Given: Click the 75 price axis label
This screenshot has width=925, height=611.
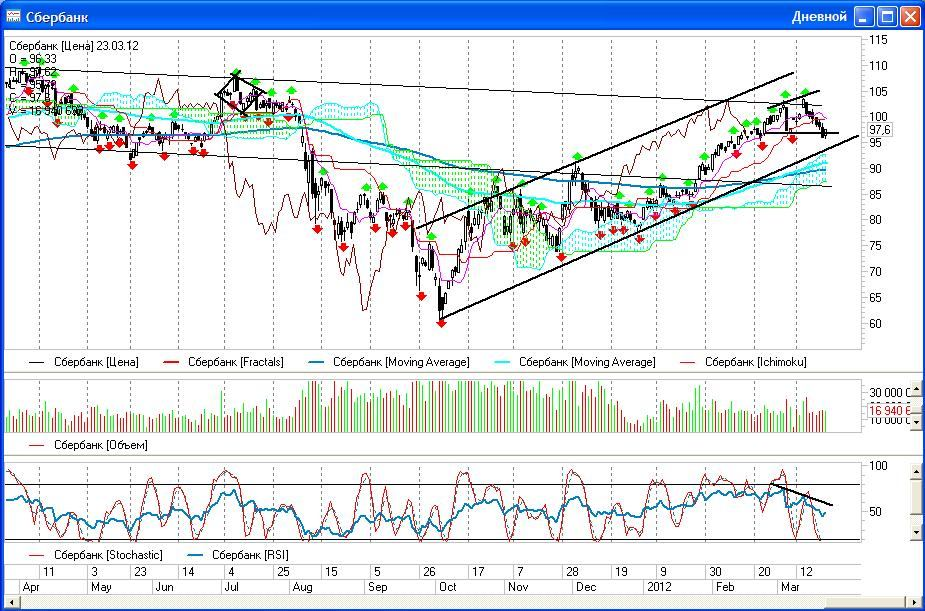Looking at the screenshot, I should click(x=875, y=246).
